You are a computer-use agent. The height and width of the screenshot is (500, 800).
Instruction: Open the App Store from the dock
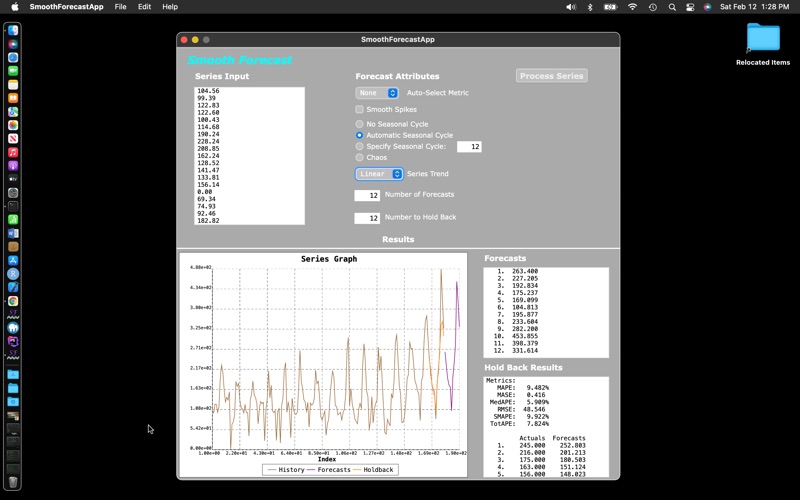[x=13, y=260]
